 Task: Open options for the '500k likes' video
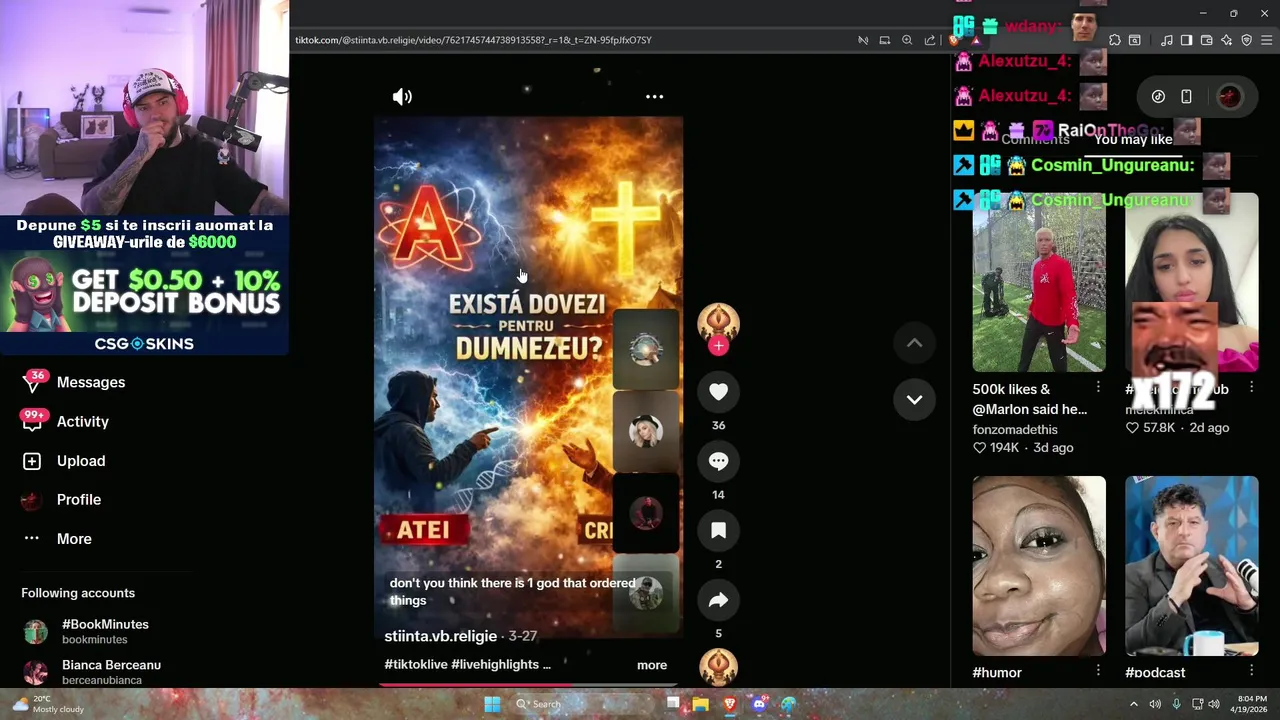click(x=1098, y=388)
